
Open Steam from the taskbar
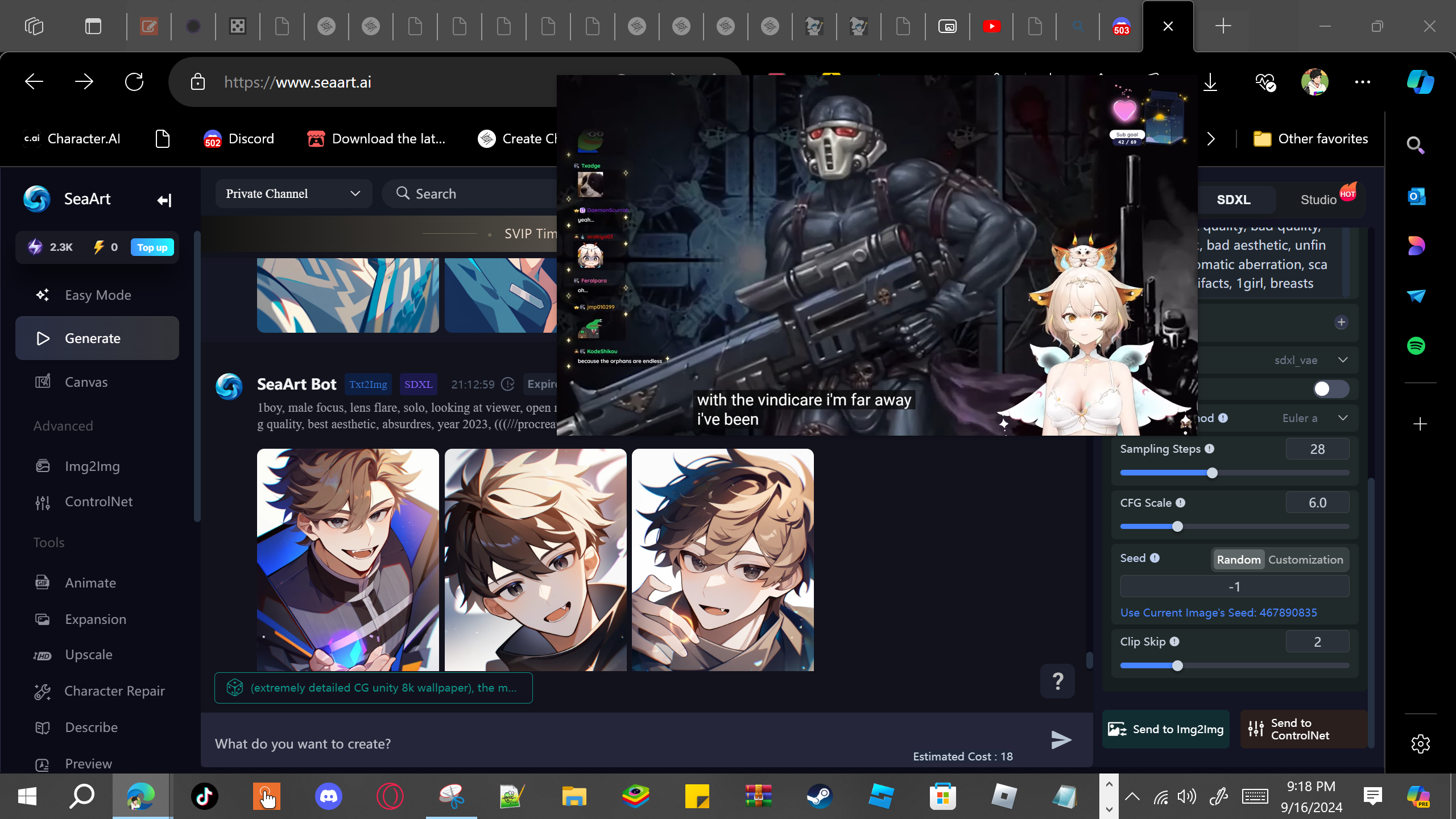click(820, 796)
